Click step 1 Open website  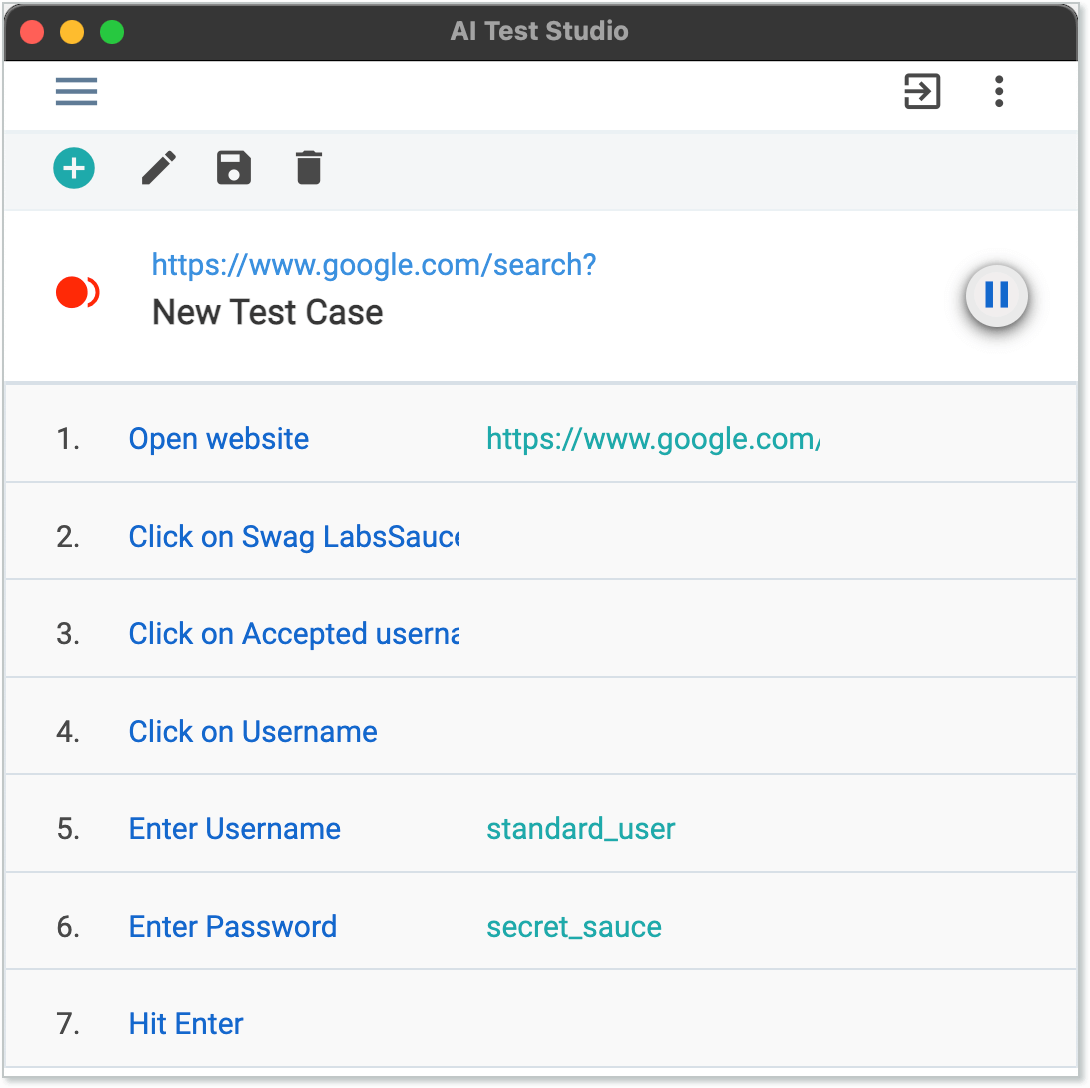tap(218, 438)
